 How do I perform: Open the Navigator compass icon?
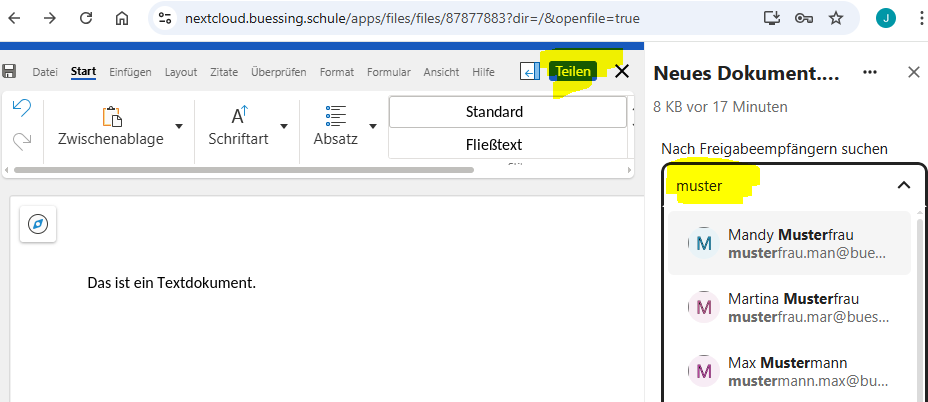pos(38,224)
